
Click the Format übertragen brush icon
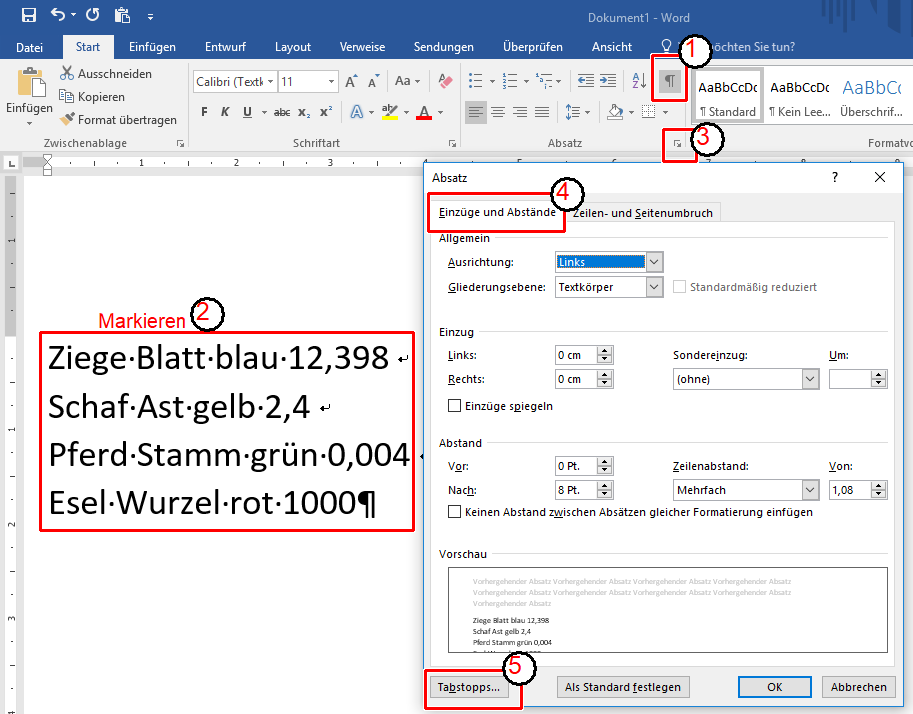[x=67, y=119]
